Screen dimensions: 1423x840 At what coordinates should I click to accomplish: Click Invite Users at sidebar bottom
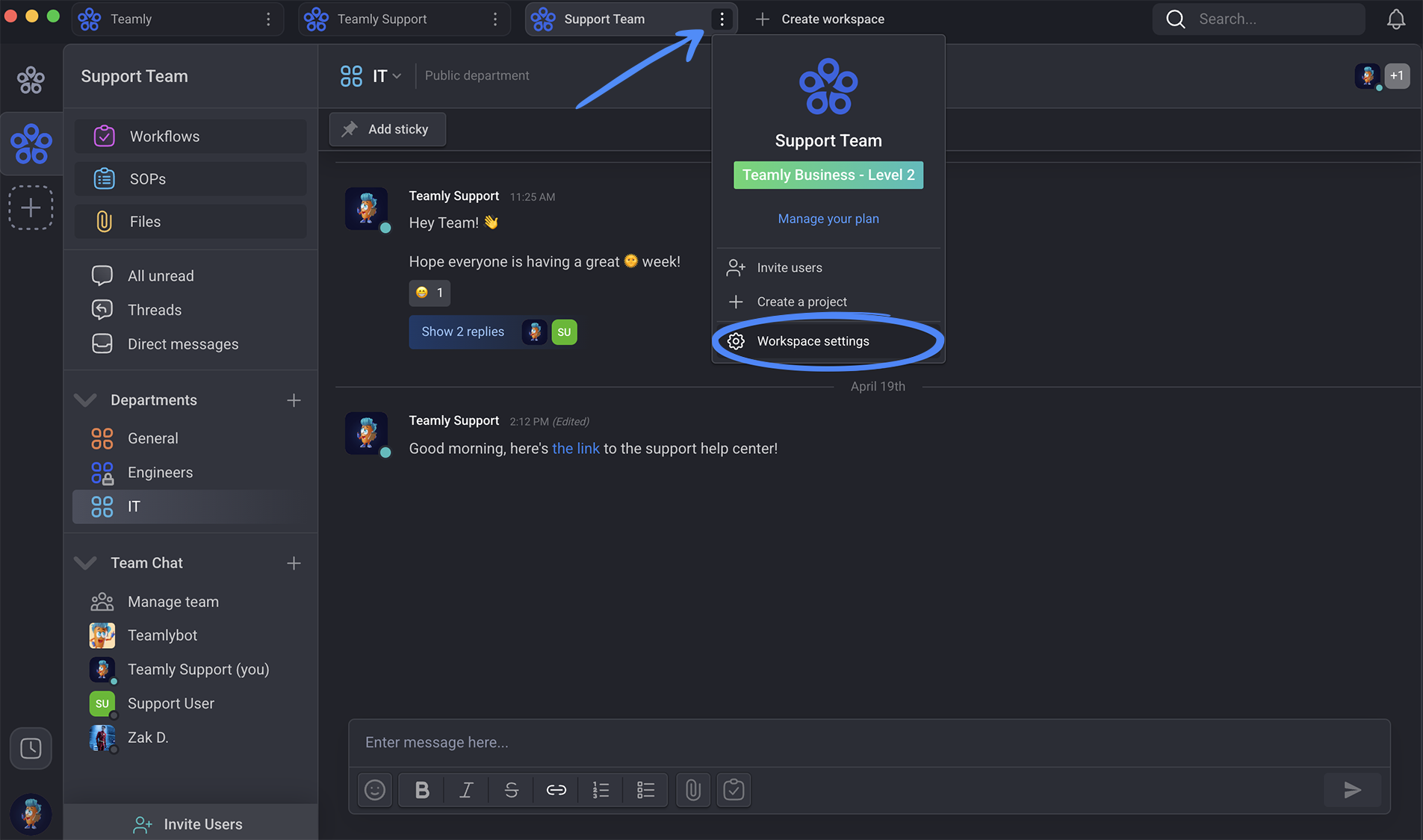190,824
